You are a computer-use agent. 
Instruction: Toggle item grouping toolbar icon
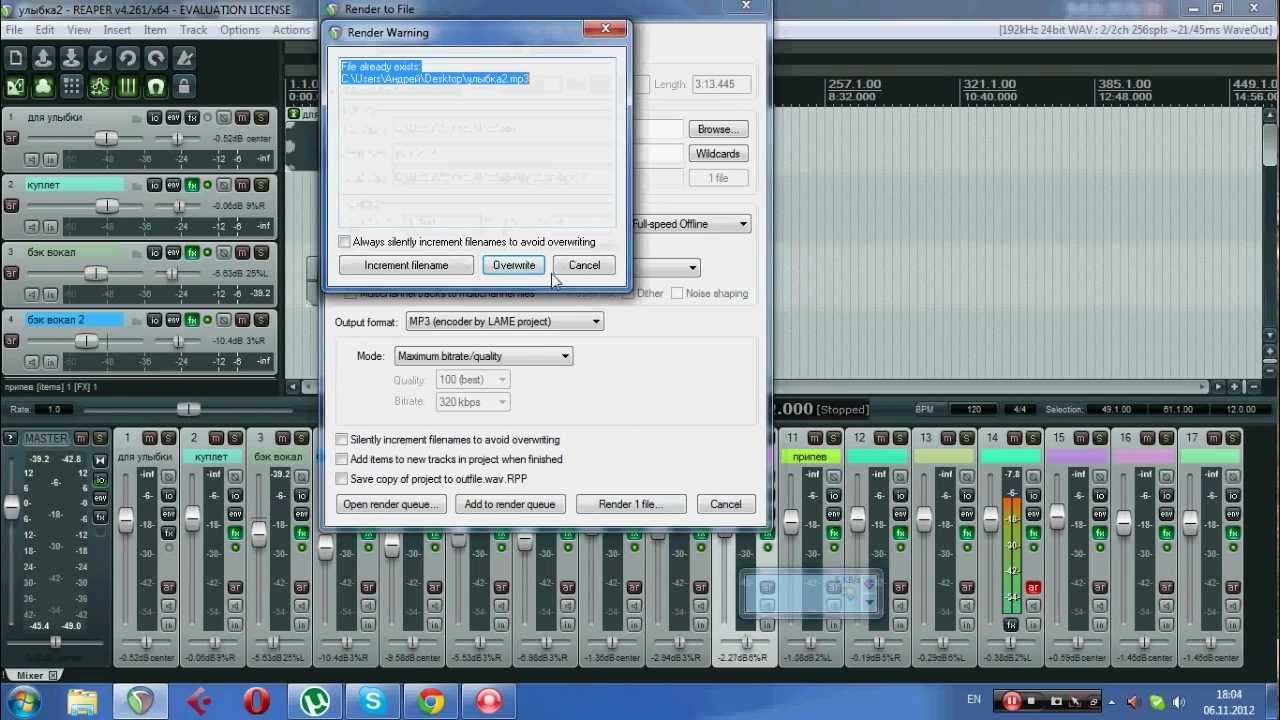point(44,87)
